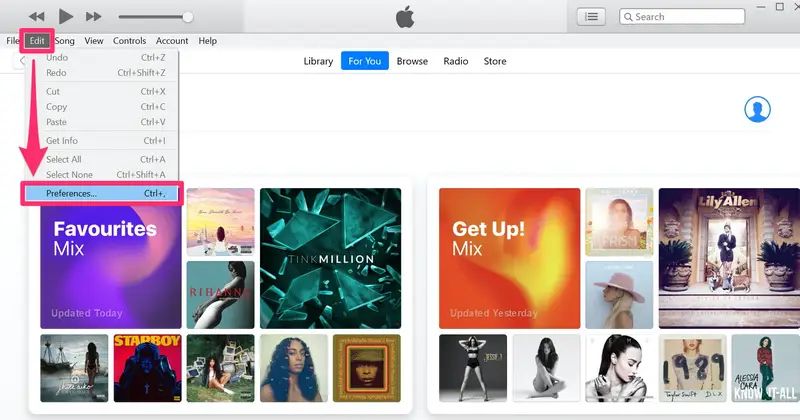Click the Apple logo in the display

pos(405,17)
